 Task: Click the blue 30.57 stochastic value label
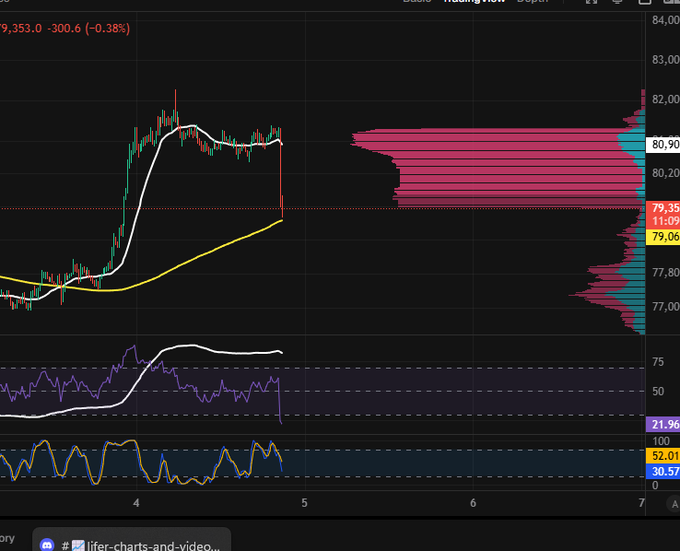(663, 472)
